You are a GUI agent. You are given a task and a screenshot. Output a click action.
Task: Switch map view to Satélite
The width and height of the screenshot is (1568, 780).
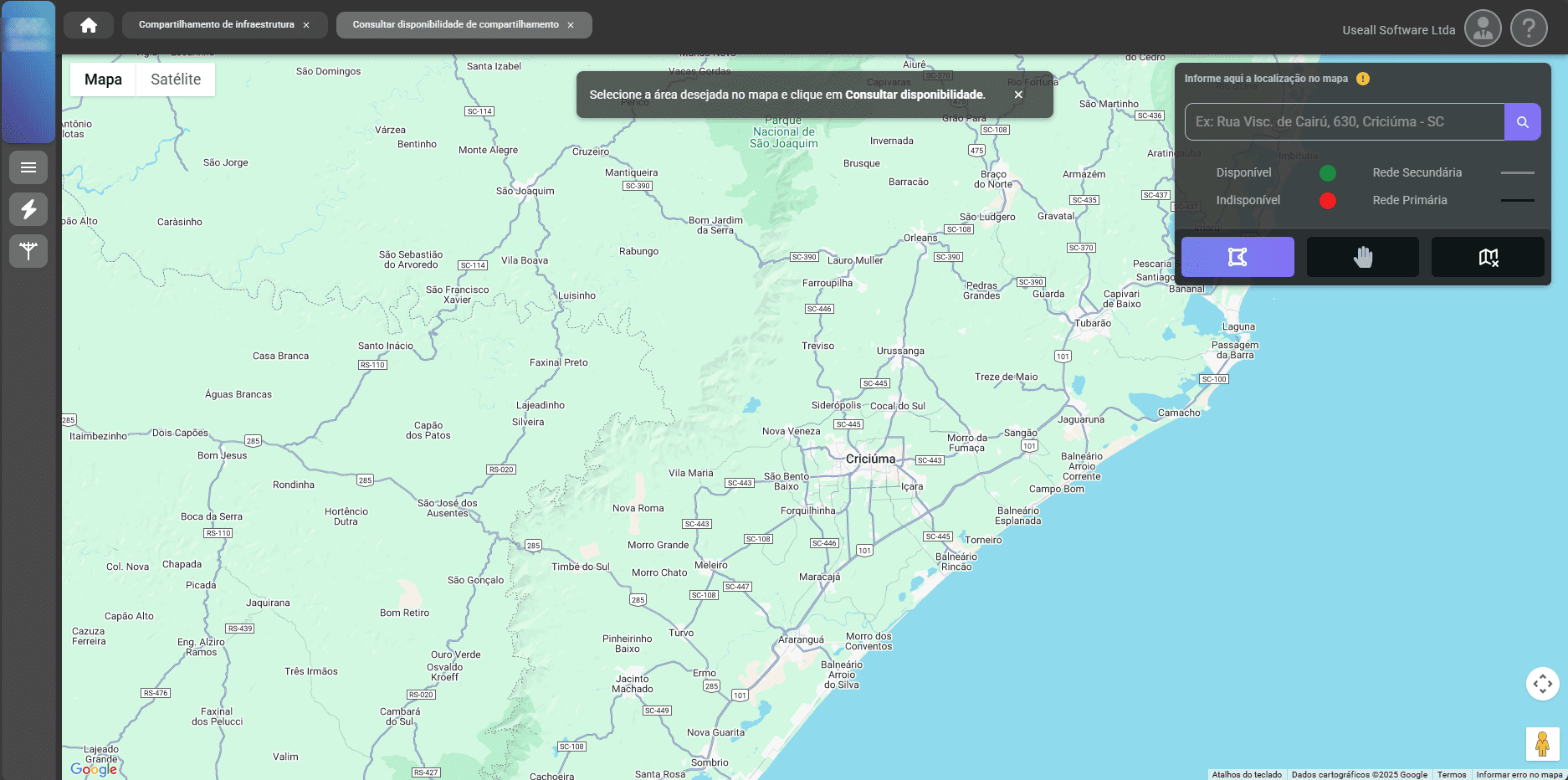coord(176,80)
